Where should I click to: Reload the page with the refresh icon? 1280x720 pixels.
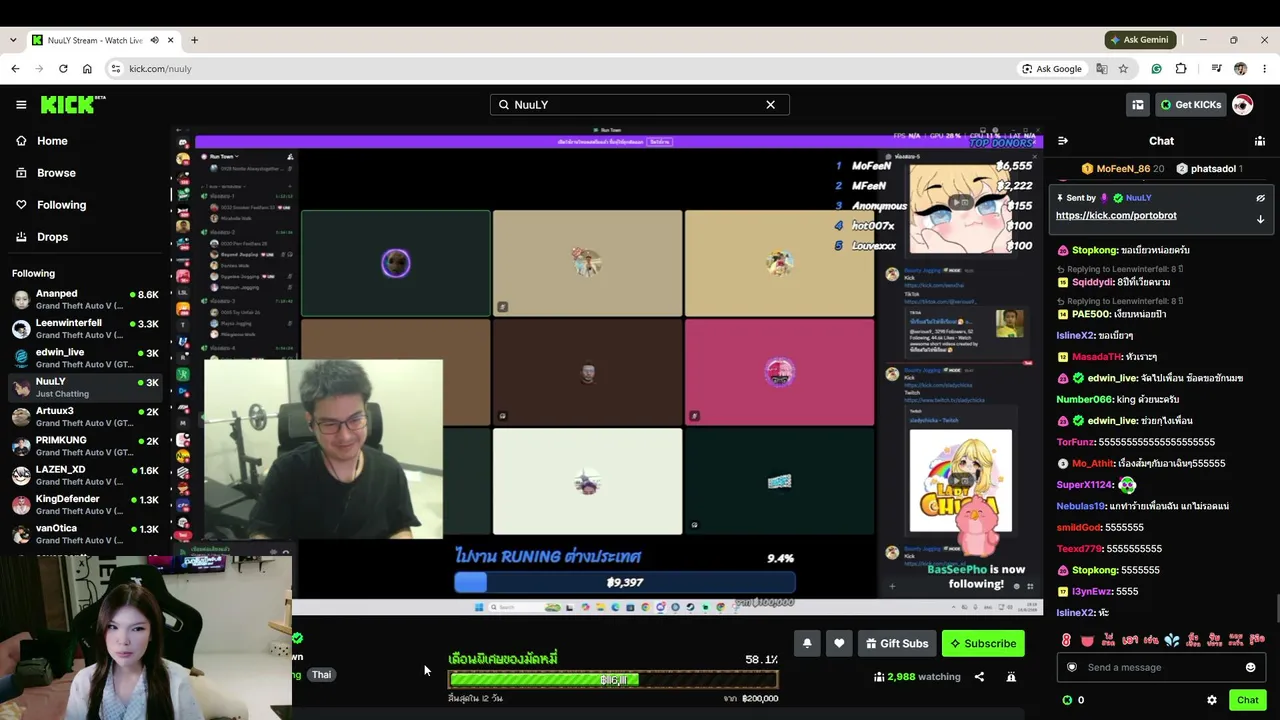[x=63, y=69]
